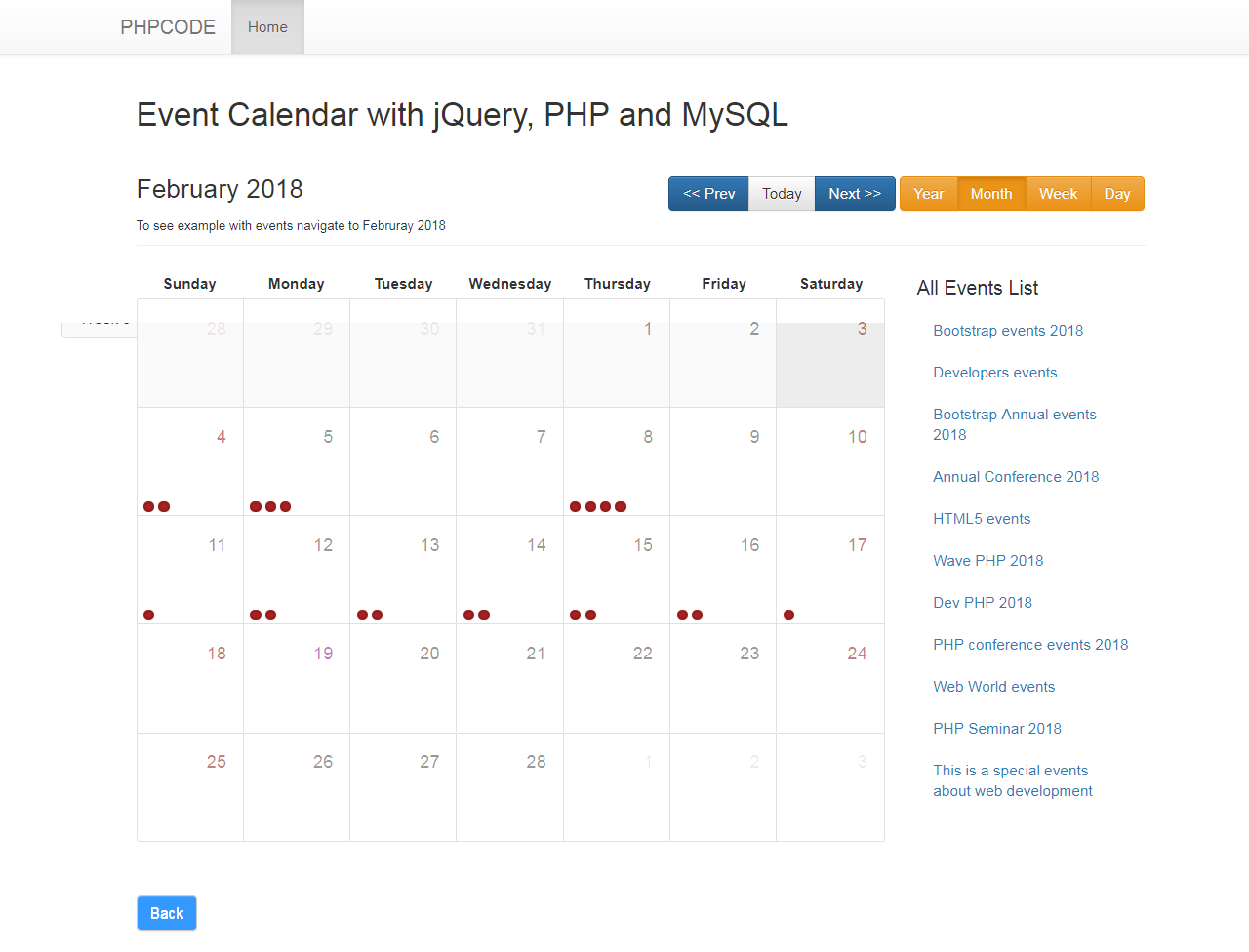The height and width of the screenshot is (952, 1249).
Task: Click first event dot on February 5
Action: (x=256, y=506)
